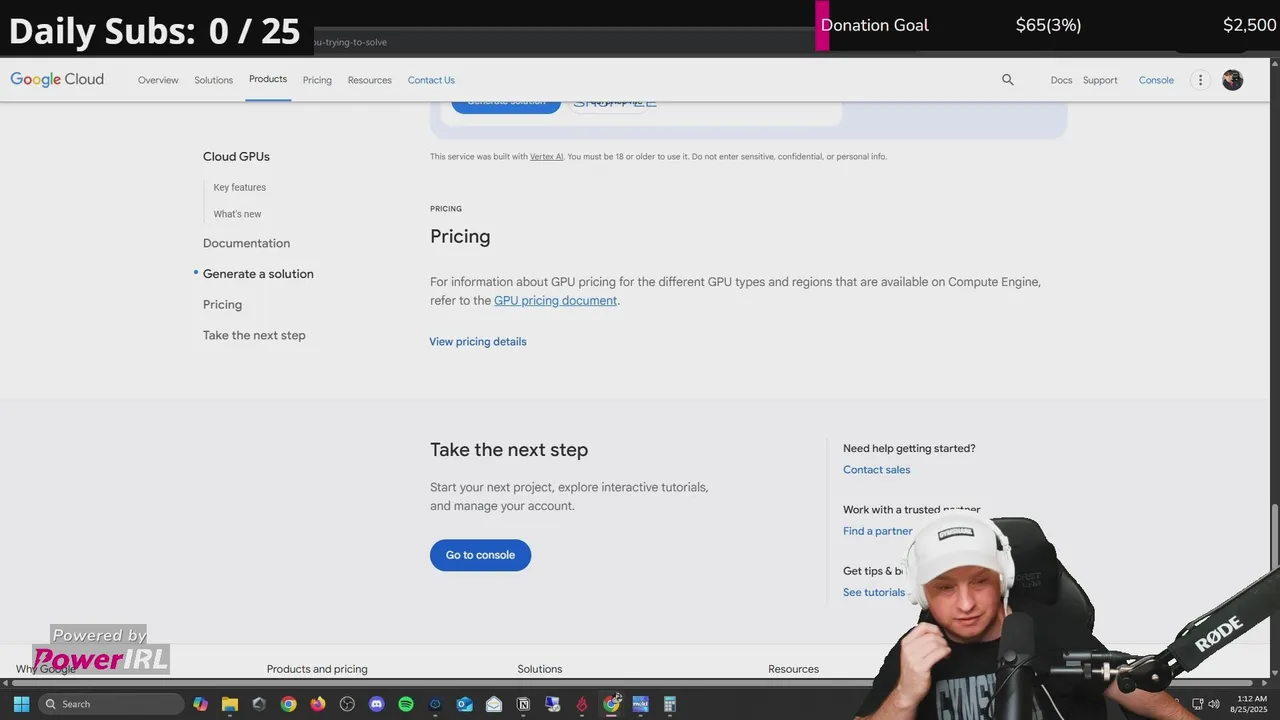This screenshot has height=720, width=1280.
Task: Click the Go to console button
Action: [480, 555]
